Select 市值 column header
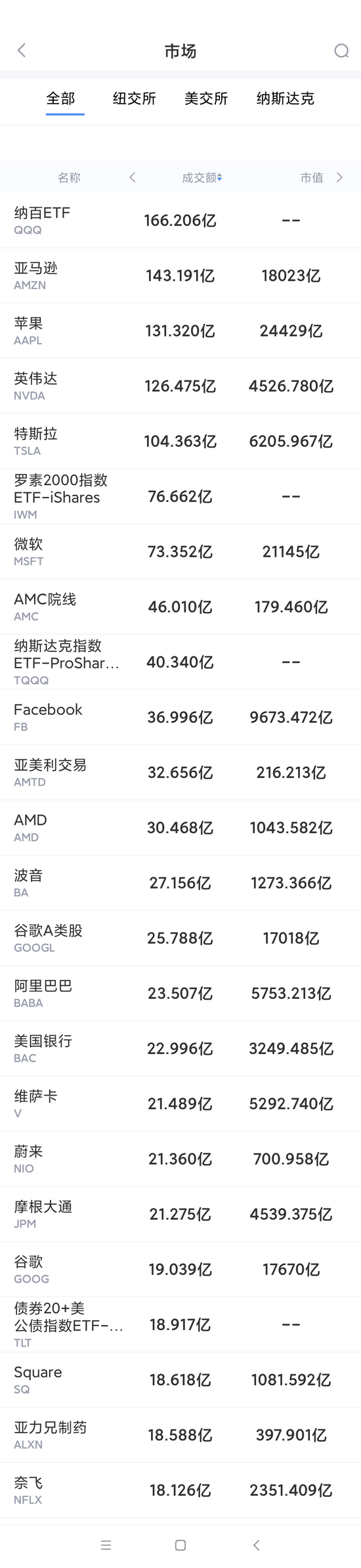The height and width of the screenshot is (1568, 361). 312,177
